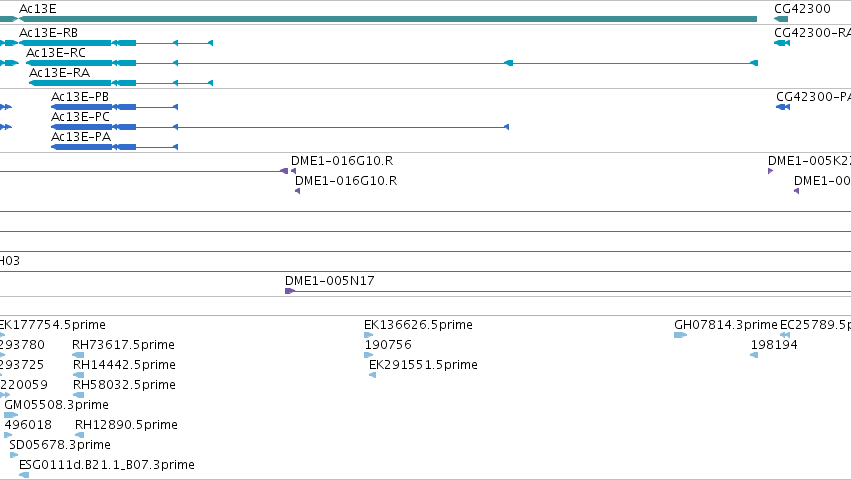Image resolution: width=851 pixels, height=480 pixels.
Task: Select the SD05678.3prime EST label
Action: [60, 445]
